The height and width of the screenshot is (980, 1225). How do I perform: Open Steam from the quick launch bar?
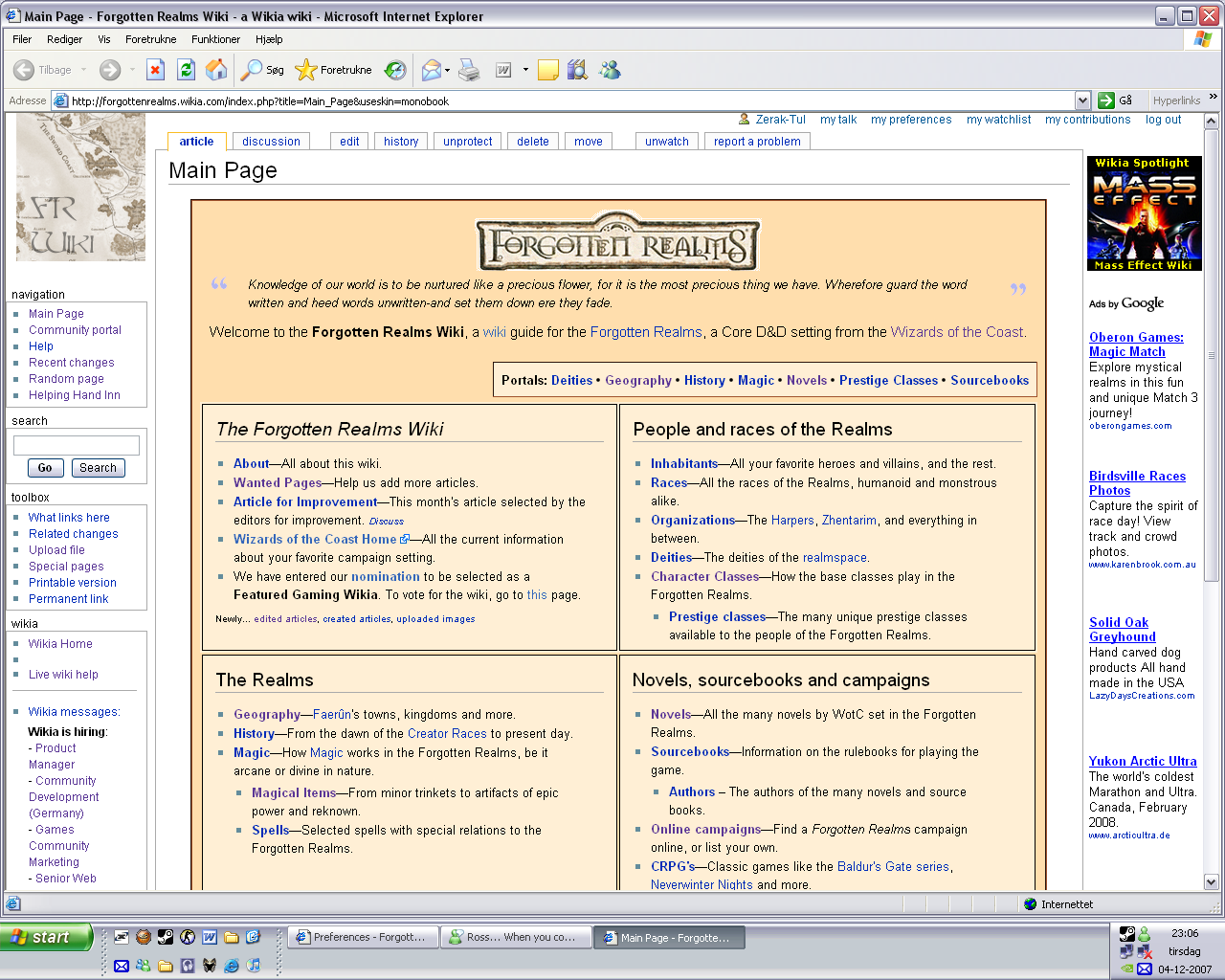[x=166, y=937]
